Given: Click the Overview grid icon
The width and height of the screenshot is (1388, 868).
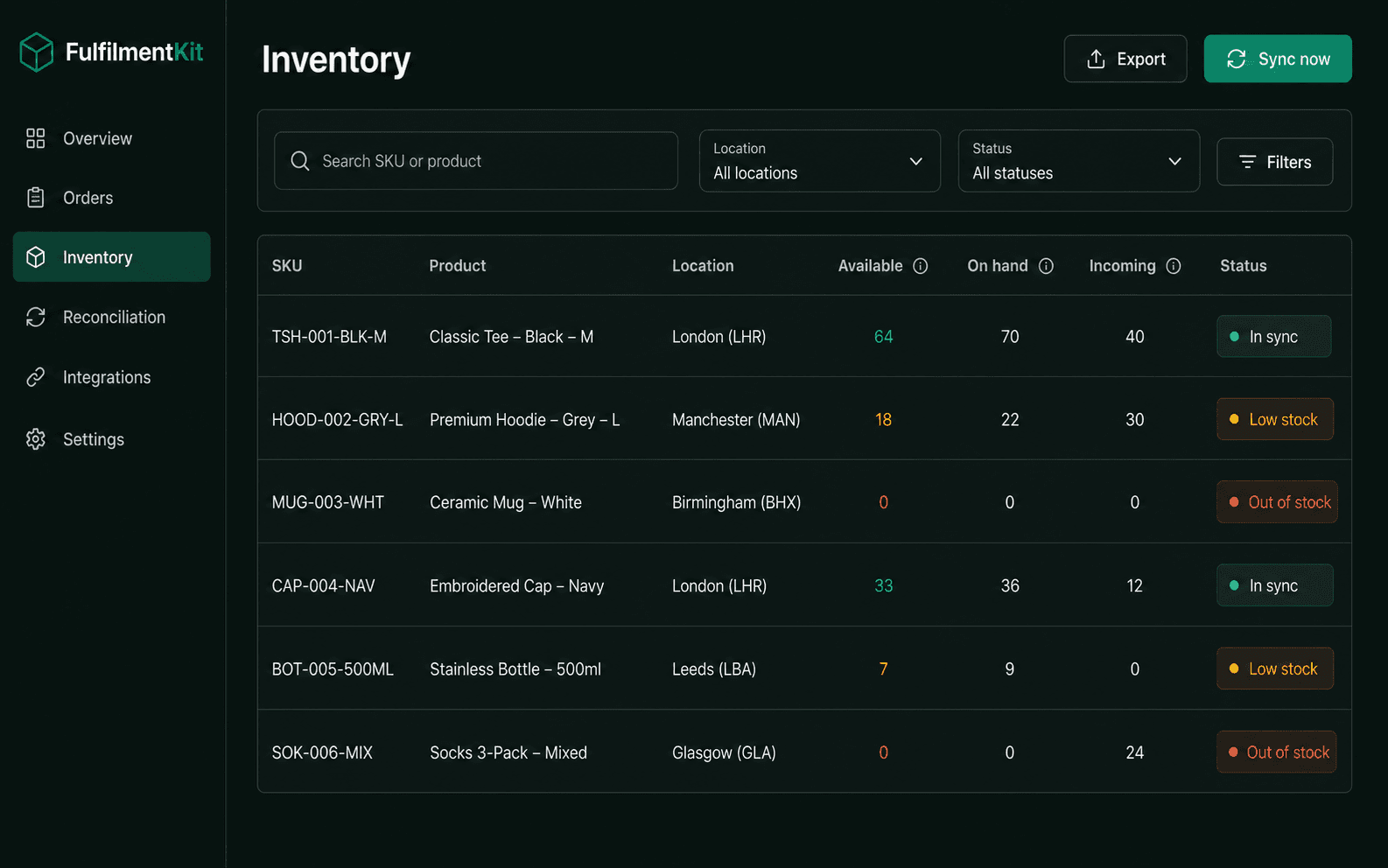Looking at the screenshot, I should 36,138.
